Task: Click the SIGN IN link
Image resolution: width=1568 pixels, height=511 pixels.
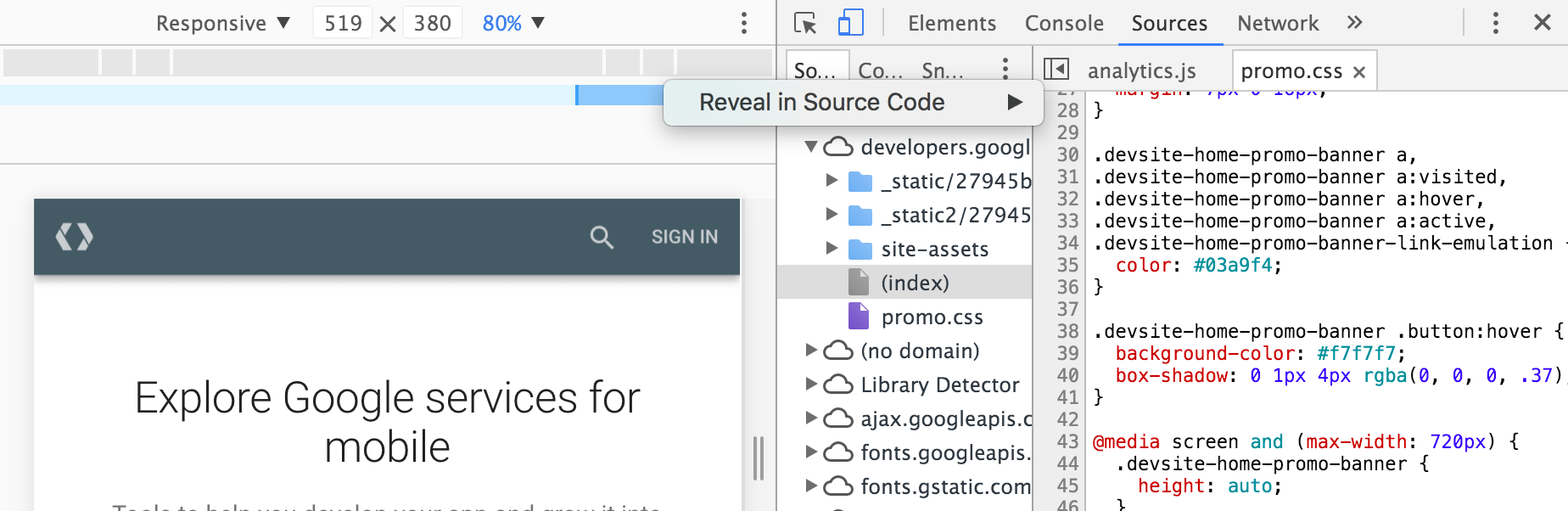Action: [684, 237]
